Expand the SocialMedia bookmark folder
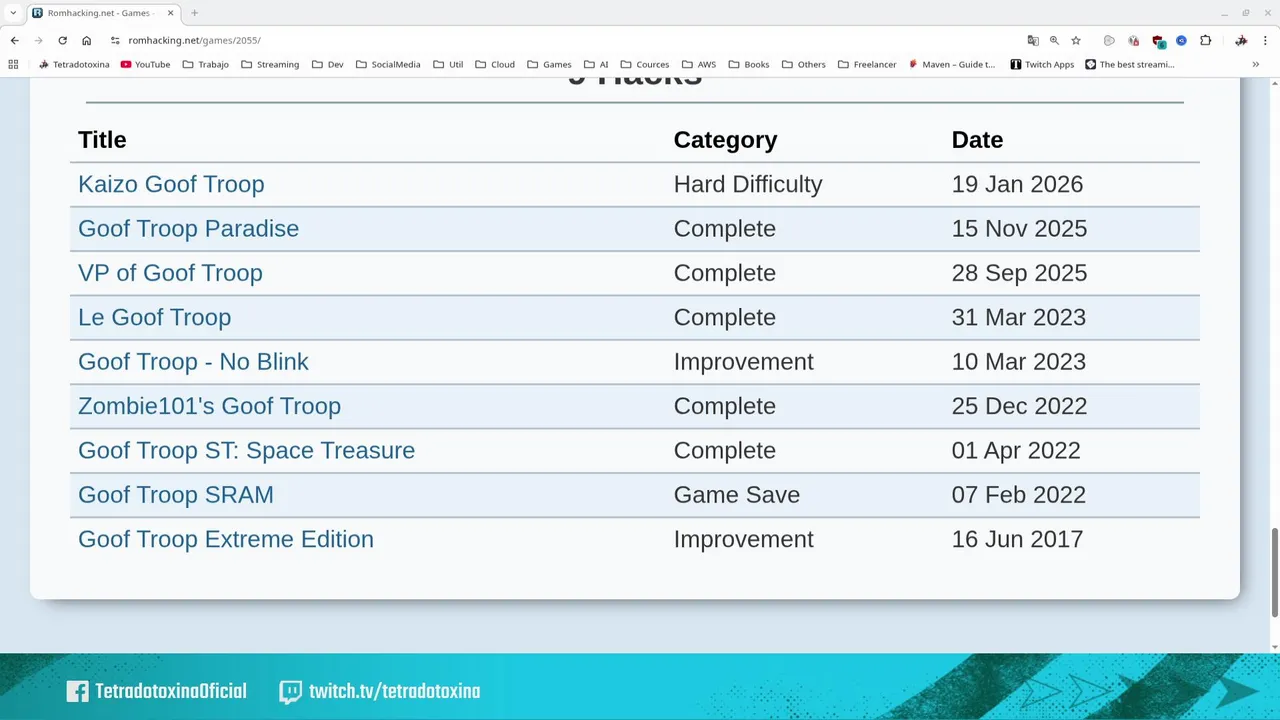Screen dimensions: 1280x720 tap(388, 64)
